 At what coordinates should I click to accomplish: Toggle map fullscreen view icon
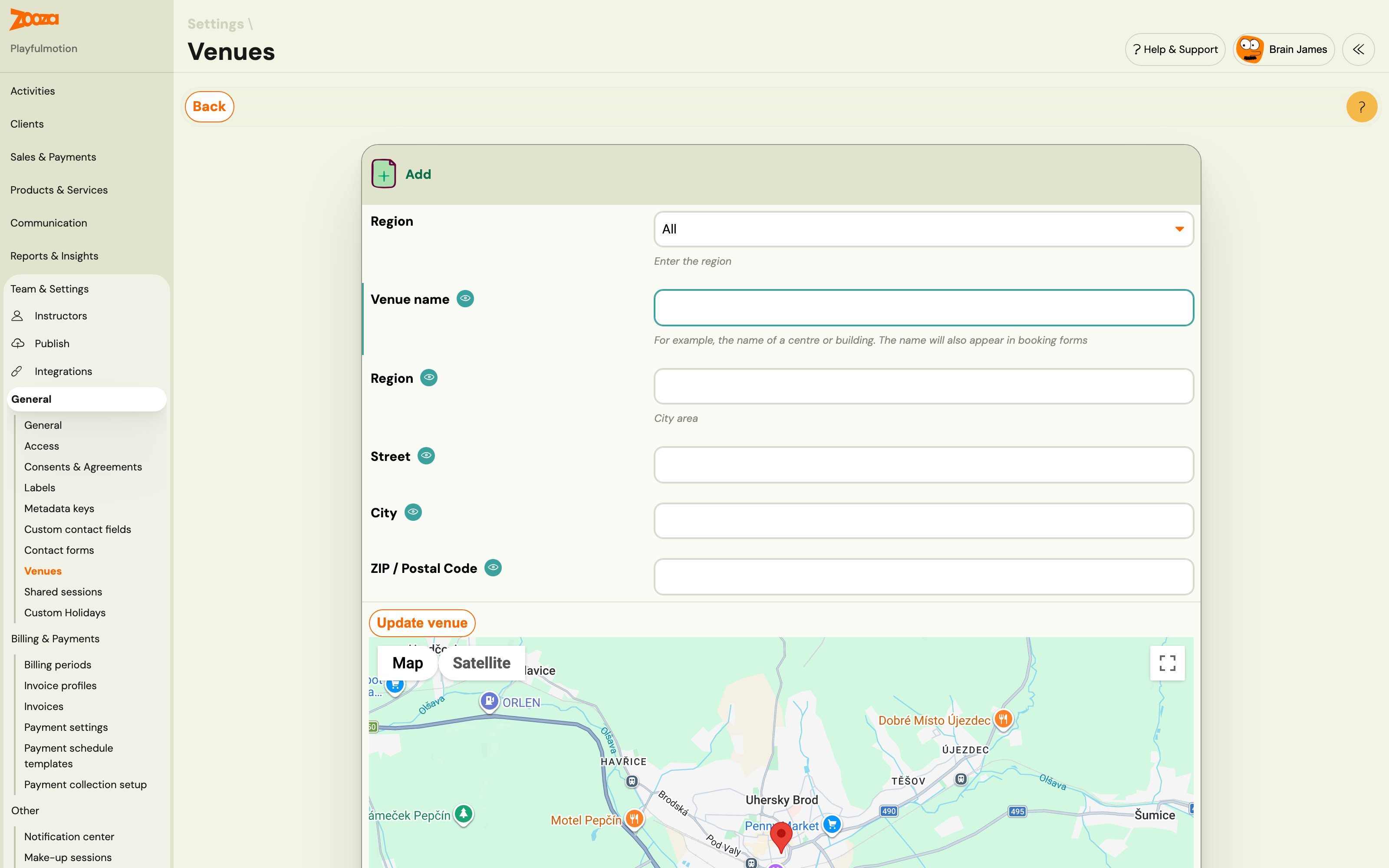click(x=1167, y=663)
